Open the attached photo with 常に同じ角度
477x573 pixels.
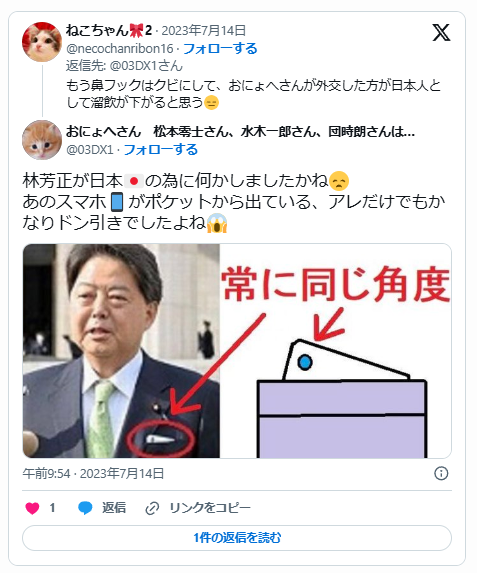pyautogui.click(x=237, y=351)
